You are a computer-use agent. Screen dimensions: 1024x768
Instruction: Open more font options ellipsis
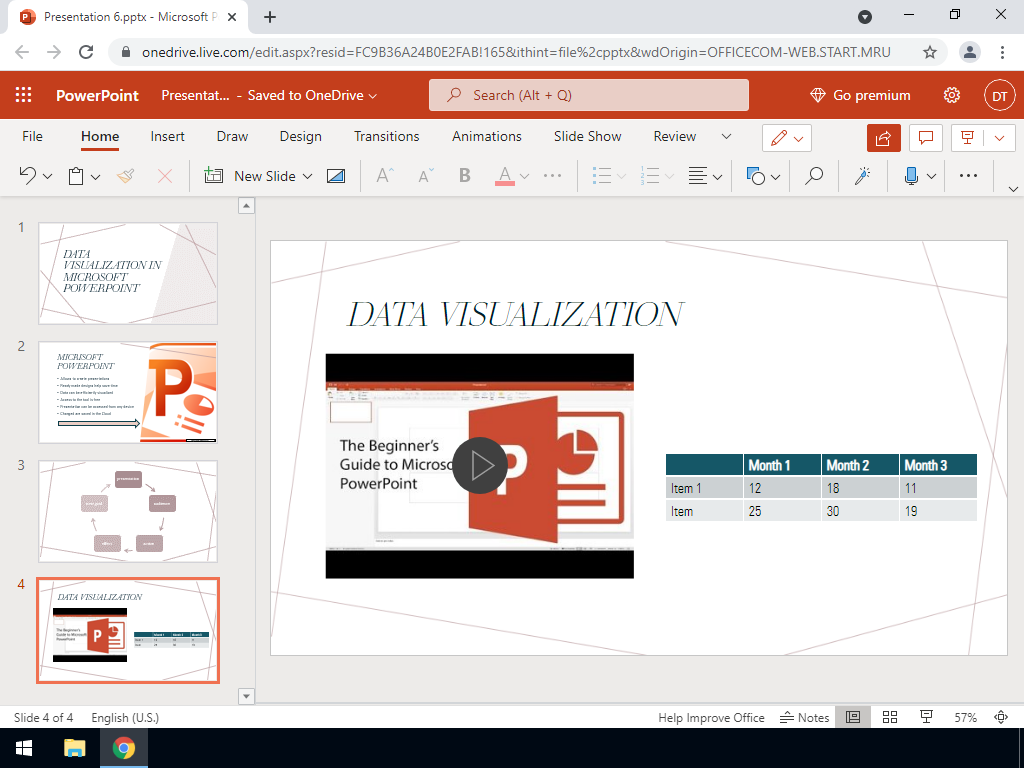552,176
